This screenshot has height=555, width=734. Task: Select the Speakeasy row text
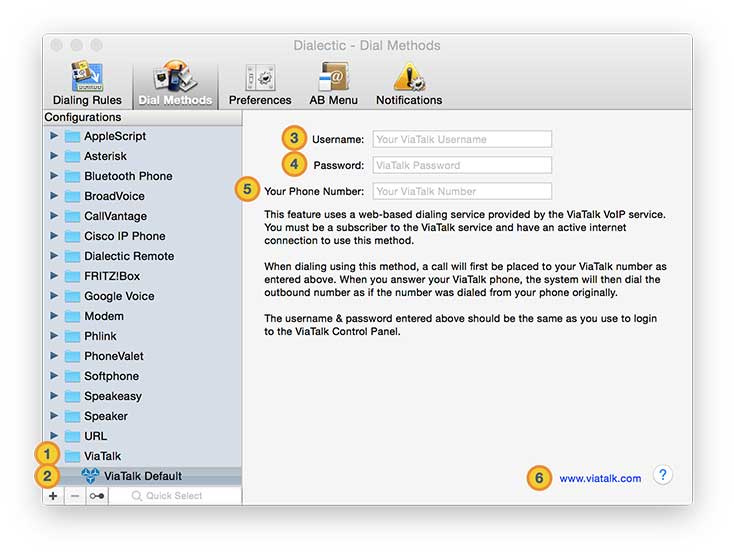click(113, 396)
